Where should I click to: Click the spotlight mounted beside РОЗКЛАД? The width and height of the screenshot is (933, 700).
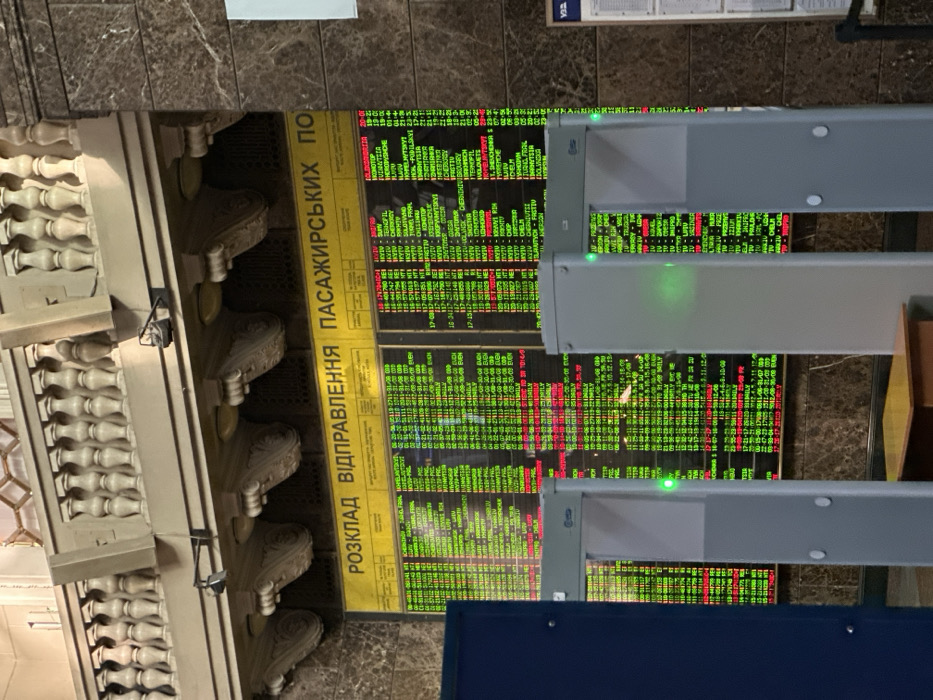pos(208,562)
